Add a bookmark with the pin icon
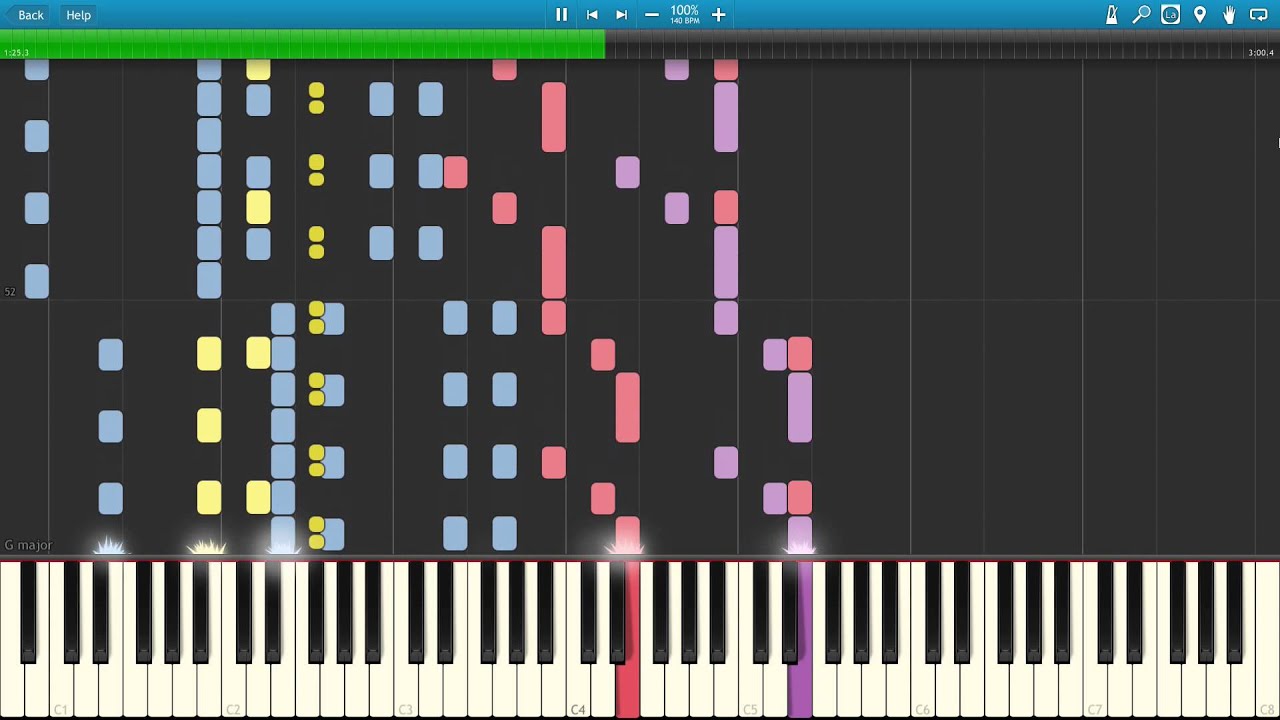This screenshot has width=1280, height=720. click(1200, 15)
